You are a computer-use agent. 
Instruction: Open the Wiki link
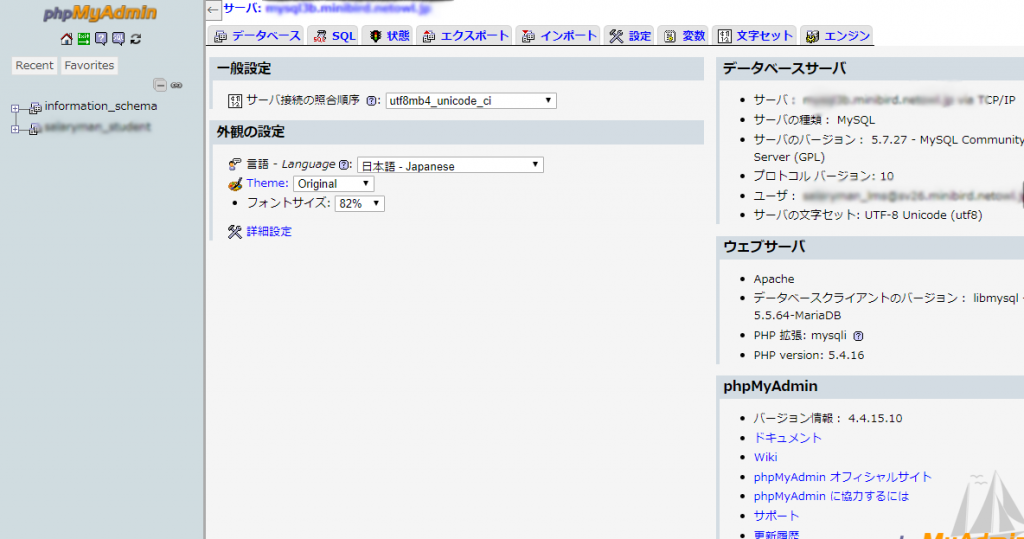[765, 457]
